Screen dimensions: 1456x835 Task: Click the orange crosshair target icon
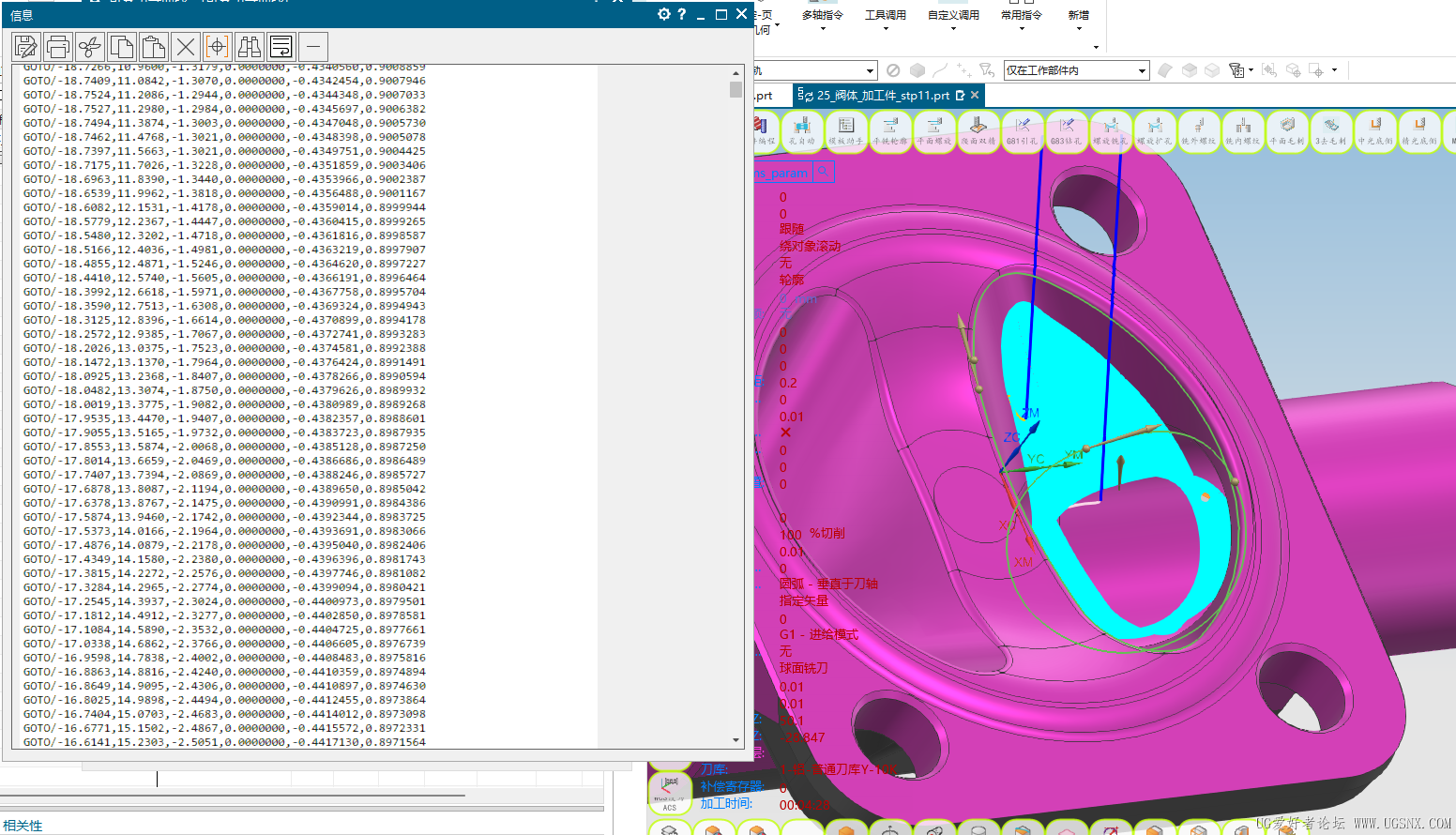pos(218,46)
